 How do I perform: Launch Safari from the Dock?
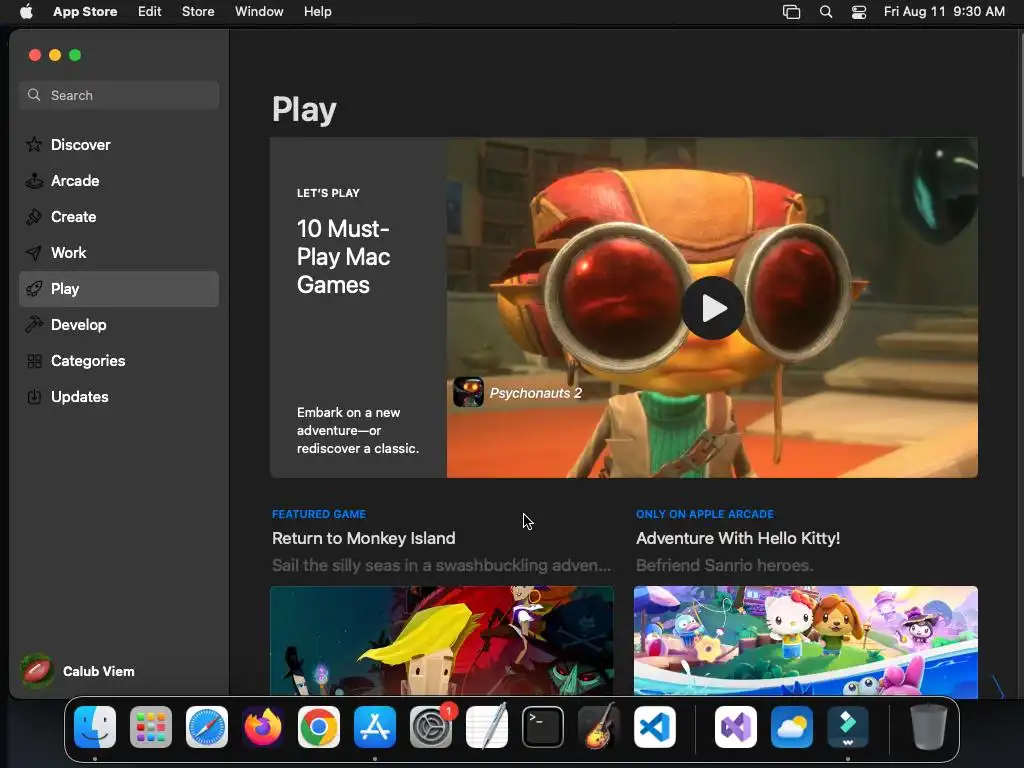[207, 727]
